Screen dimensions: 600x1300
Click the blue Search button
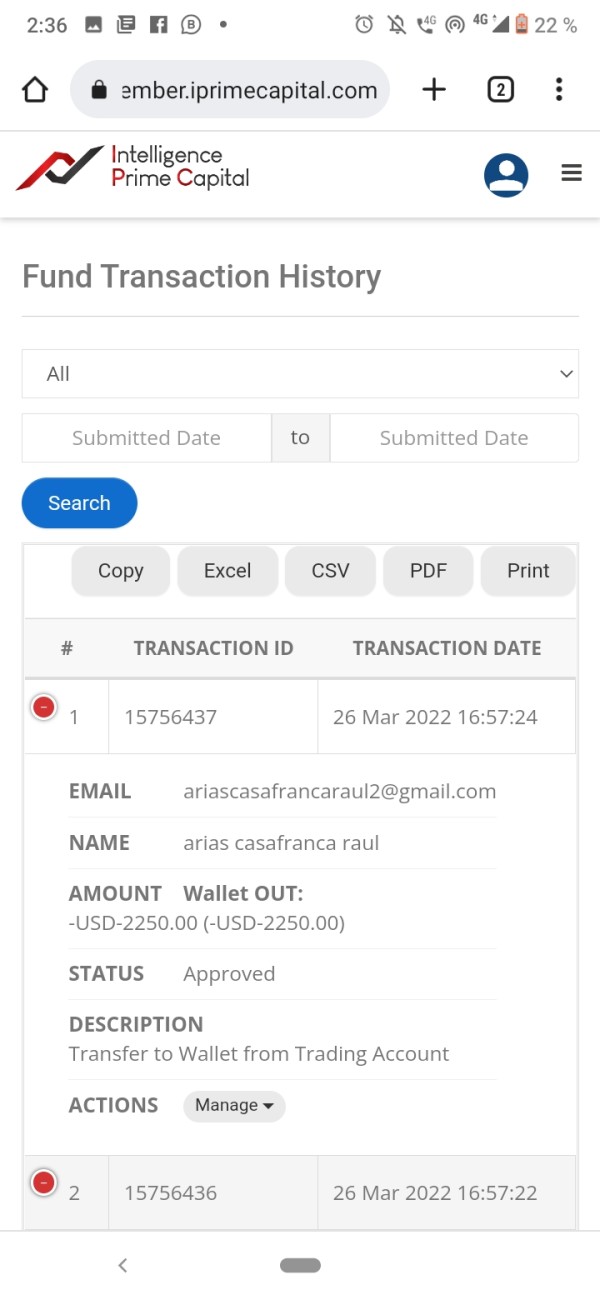(x=79, y=503)
